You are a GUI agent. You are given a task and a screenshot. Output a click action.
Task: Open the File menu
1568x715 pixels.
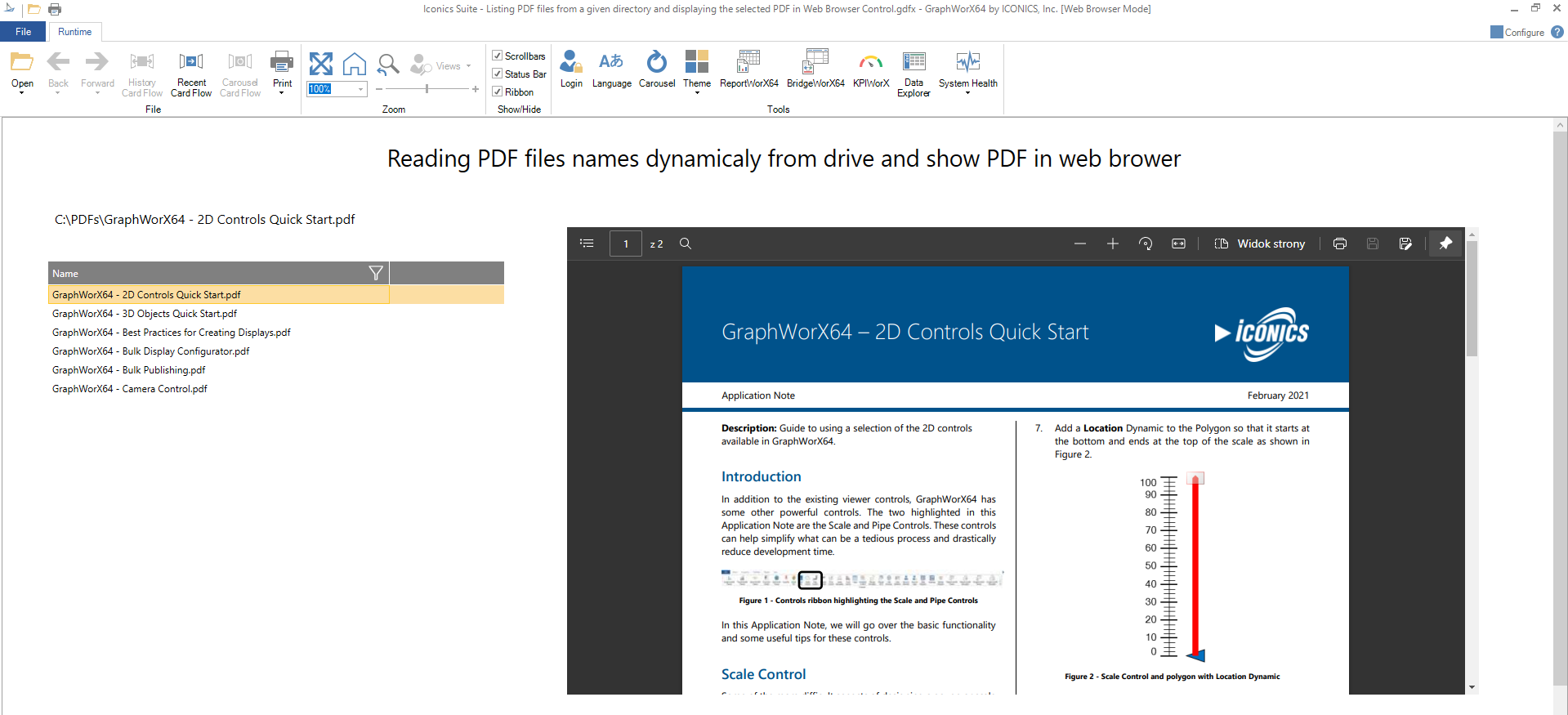23,32
